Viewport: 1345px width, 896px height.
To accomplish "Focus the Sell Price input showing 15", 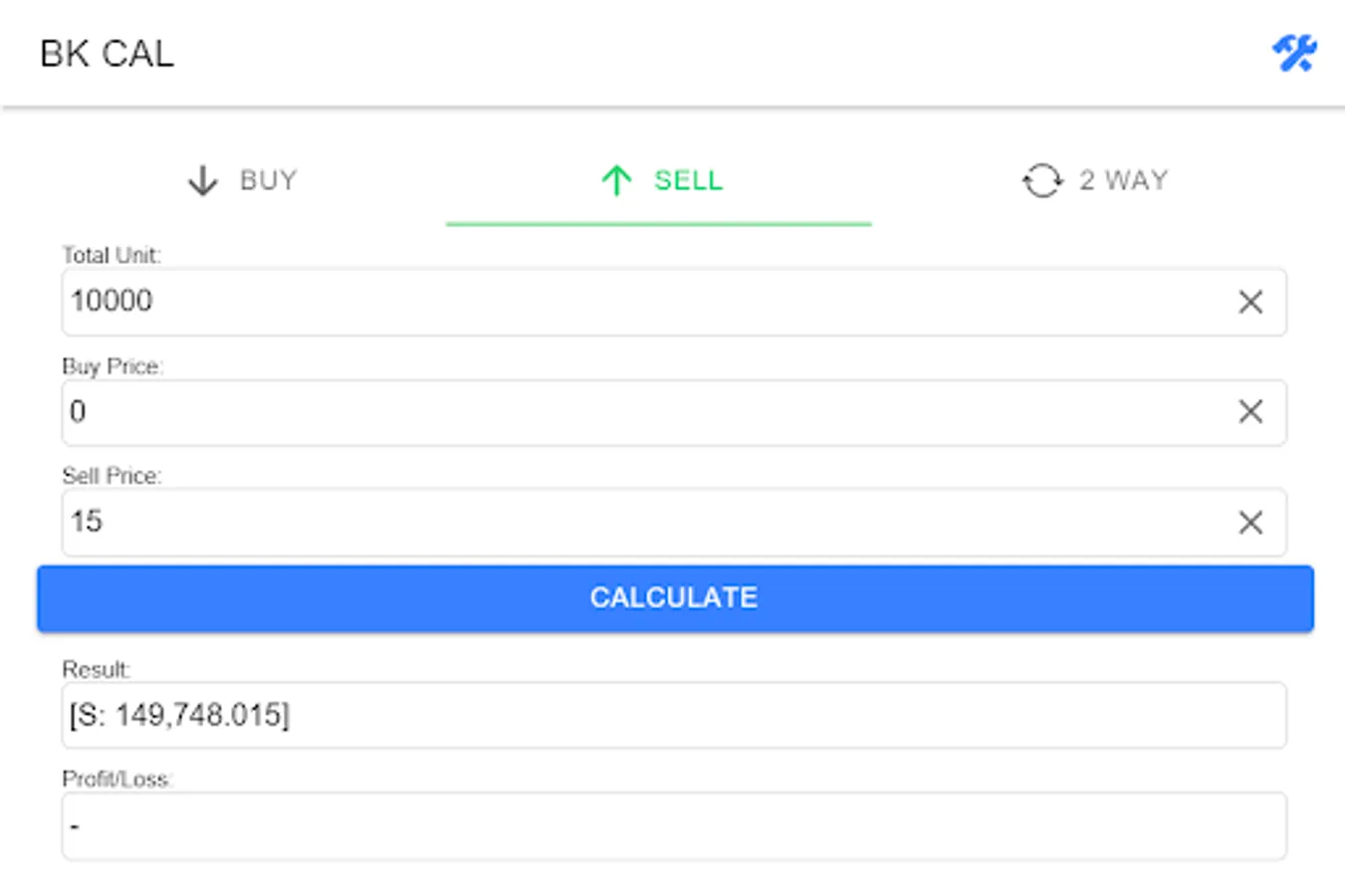I will tap(637, 522).
